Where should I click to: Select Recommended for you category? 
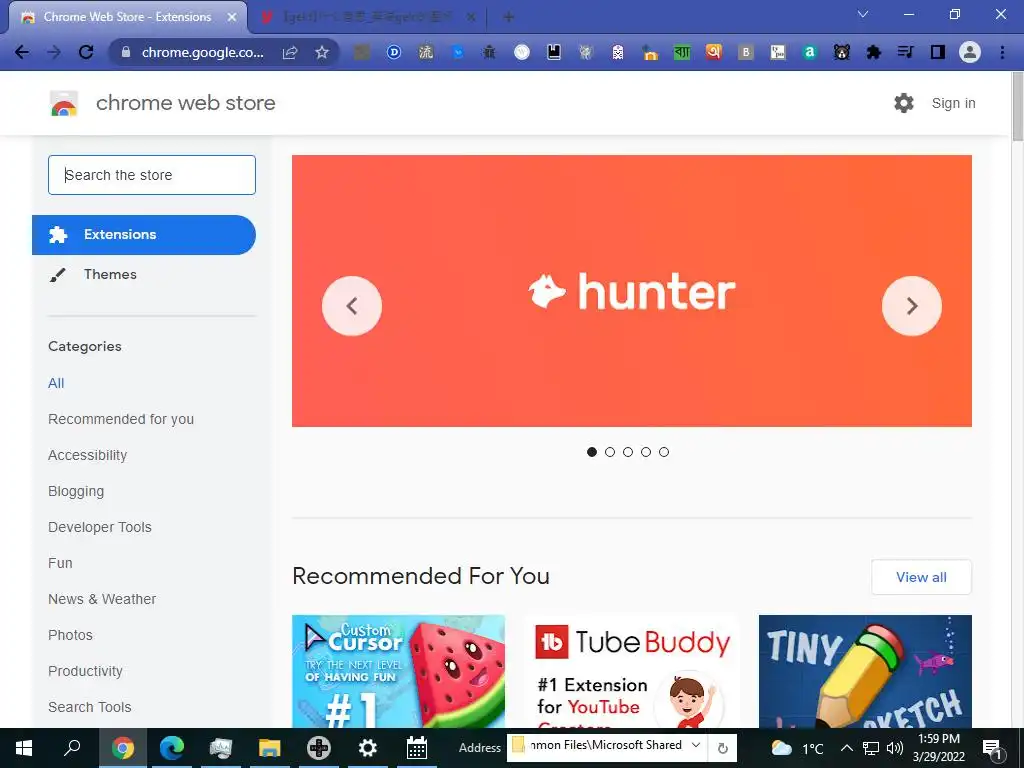click(x=121, y=419)
